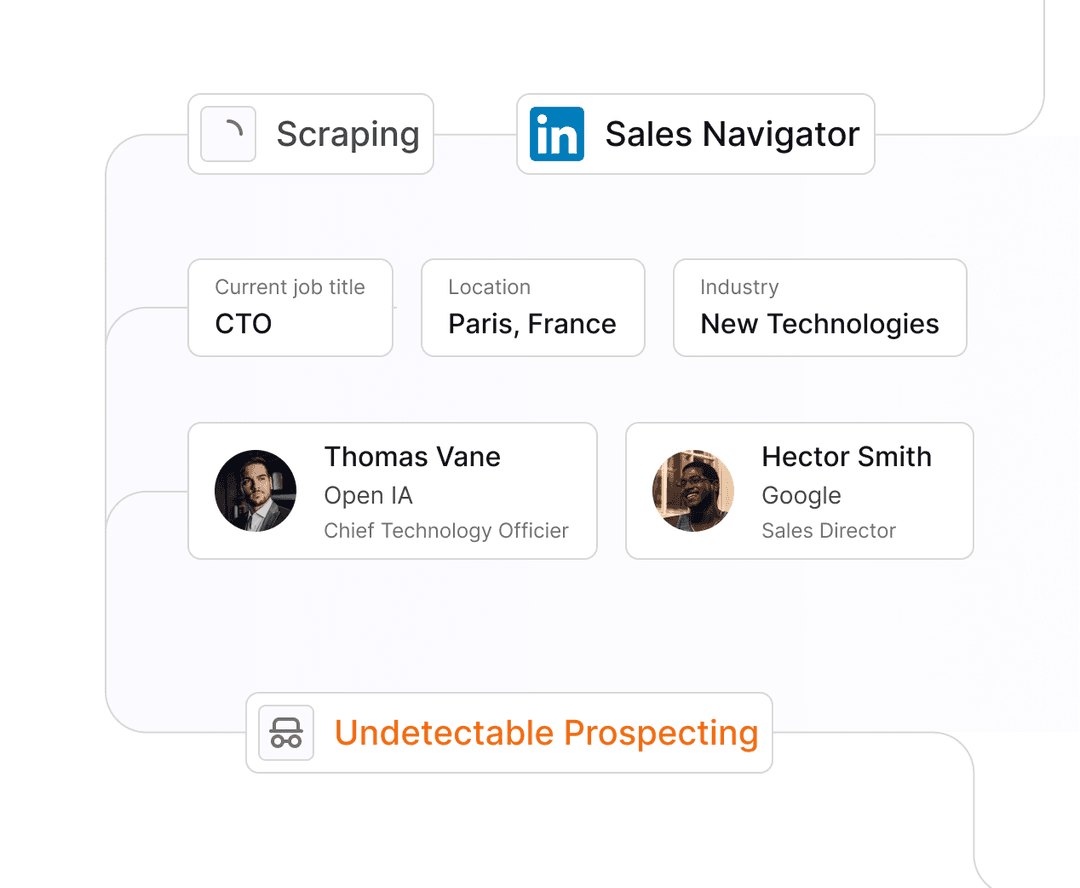Edit the Location field showing Paris, France
The height and width of the screenshot is (888, 1080).
click(533, 307)
